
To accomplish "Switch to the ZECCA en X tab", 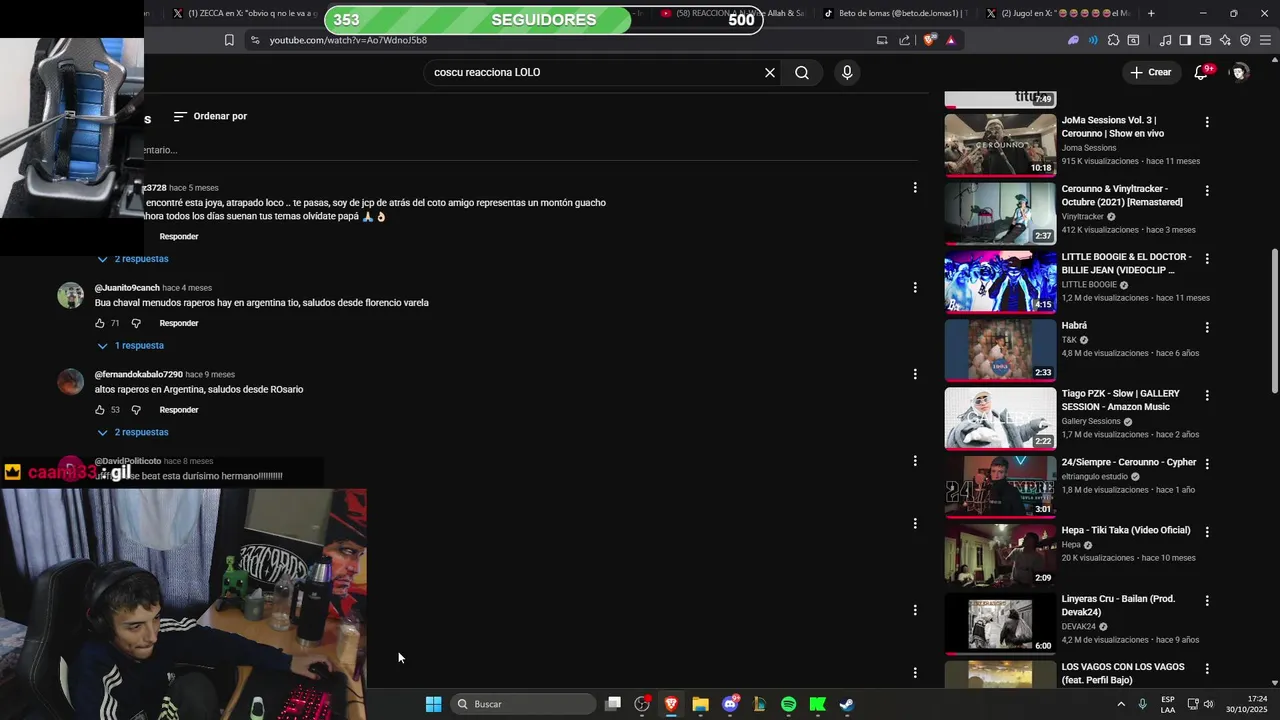I will coord(244,13).
